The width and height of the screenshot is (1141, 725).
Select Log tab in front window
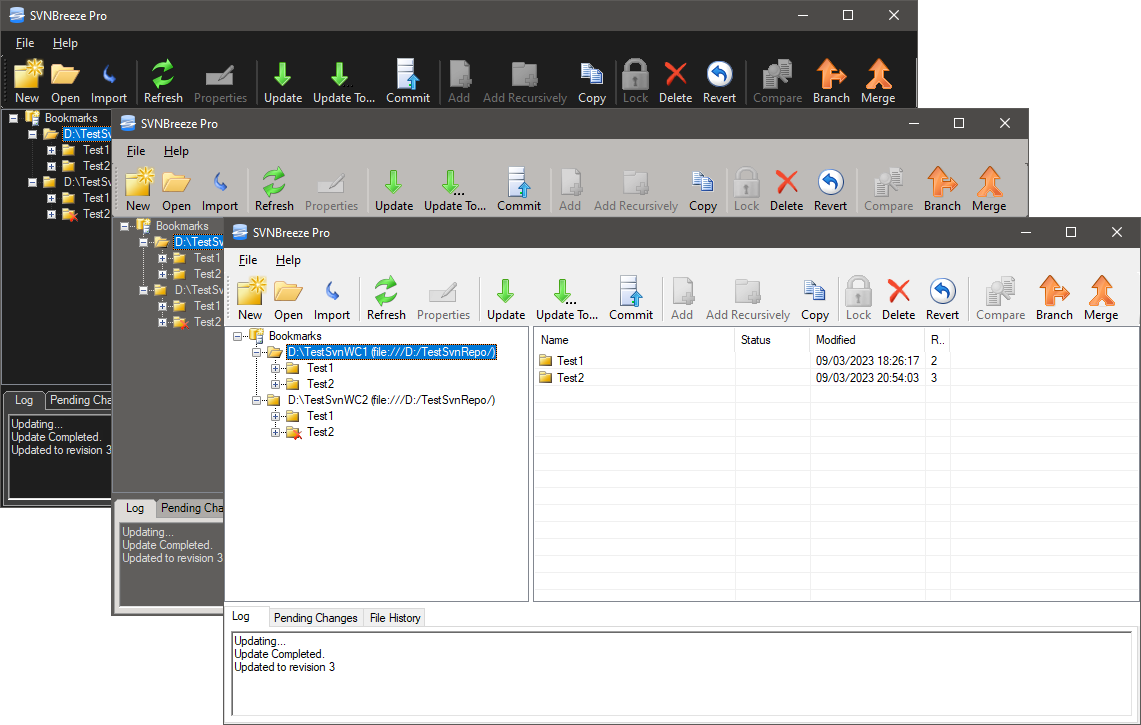[241, 617]
